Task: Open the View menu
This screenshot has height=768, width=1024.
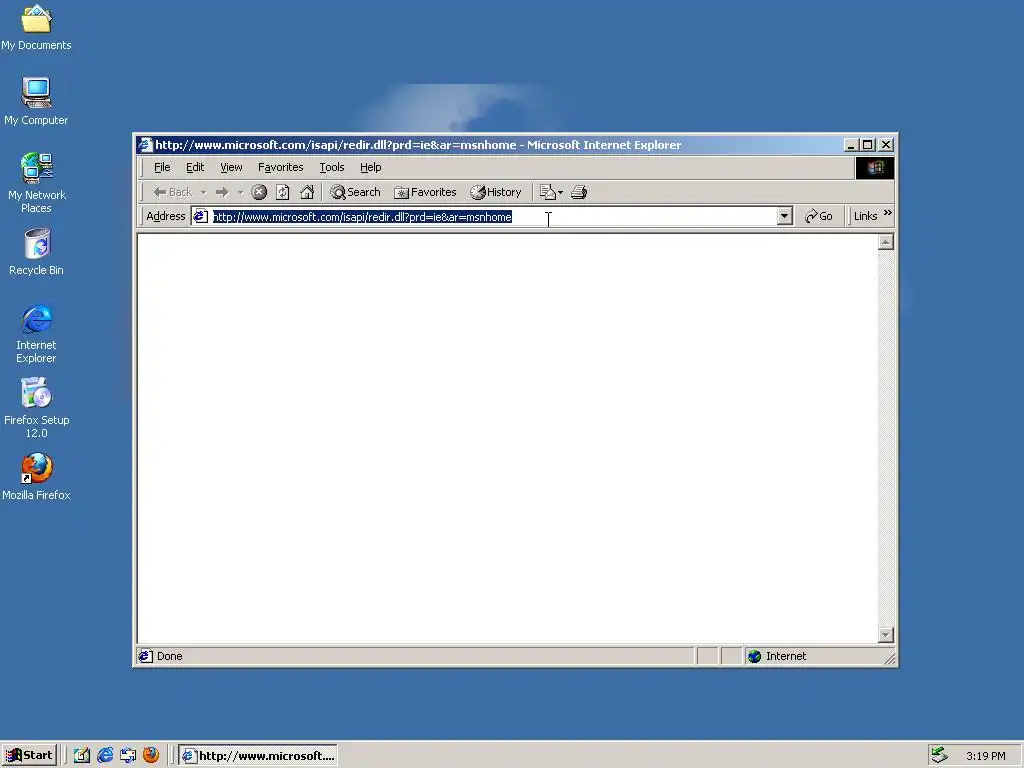Action: 231,167
